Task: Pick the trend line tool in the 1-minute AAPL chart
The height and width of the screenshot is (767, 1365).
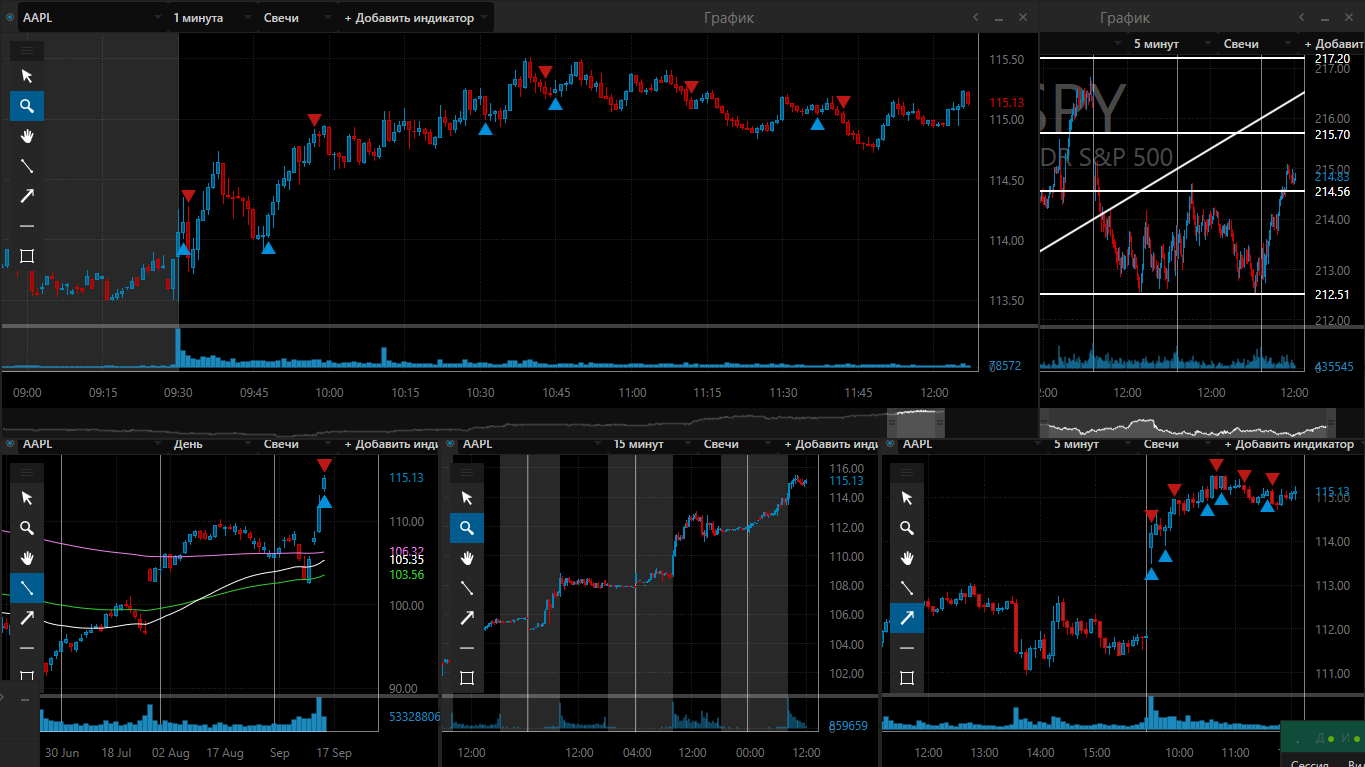Action: [x=27, y=166]
